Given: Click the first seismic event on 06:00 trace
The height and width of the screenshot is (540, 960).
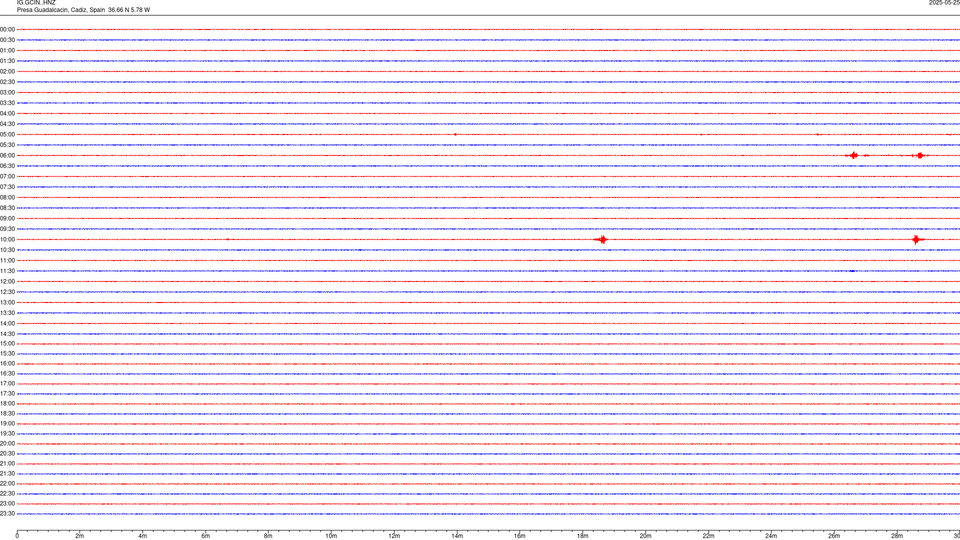Looking at the screenshot, I should point(853,156).
